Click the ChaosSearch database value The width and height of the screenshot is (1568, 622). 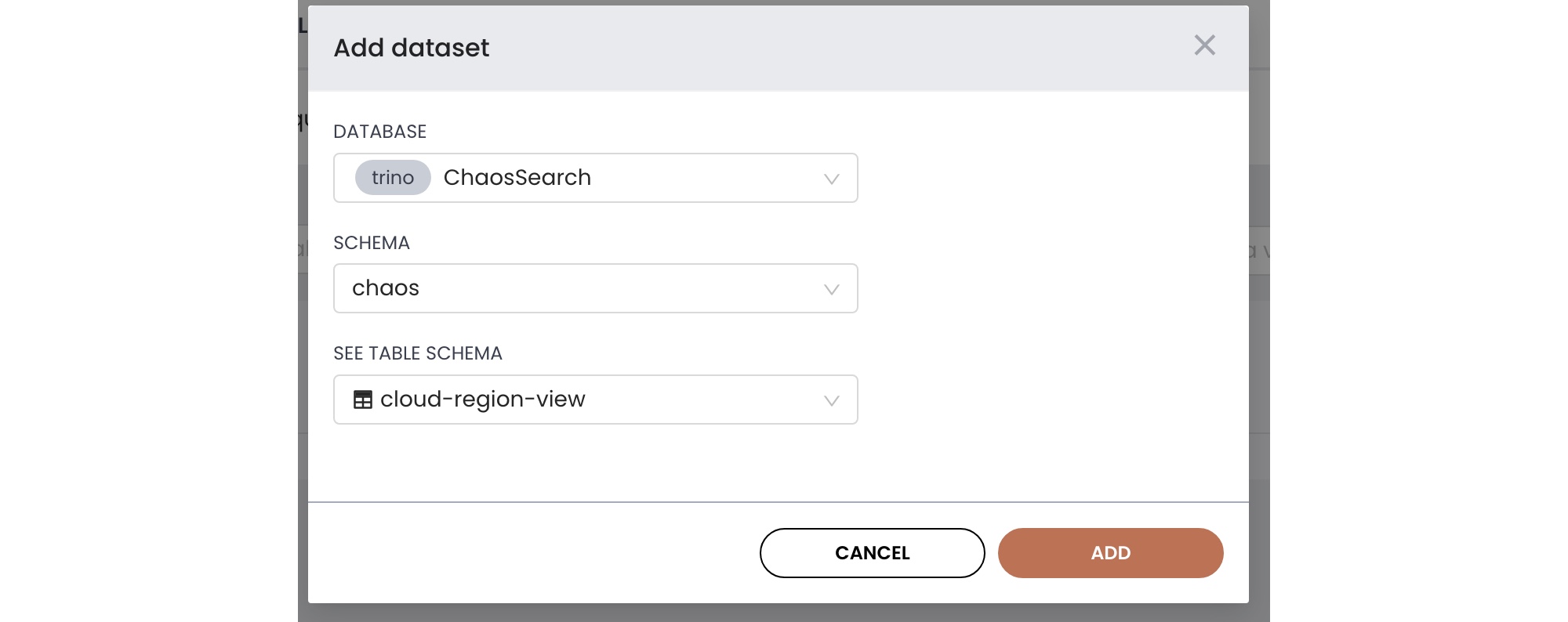point(517,178)
